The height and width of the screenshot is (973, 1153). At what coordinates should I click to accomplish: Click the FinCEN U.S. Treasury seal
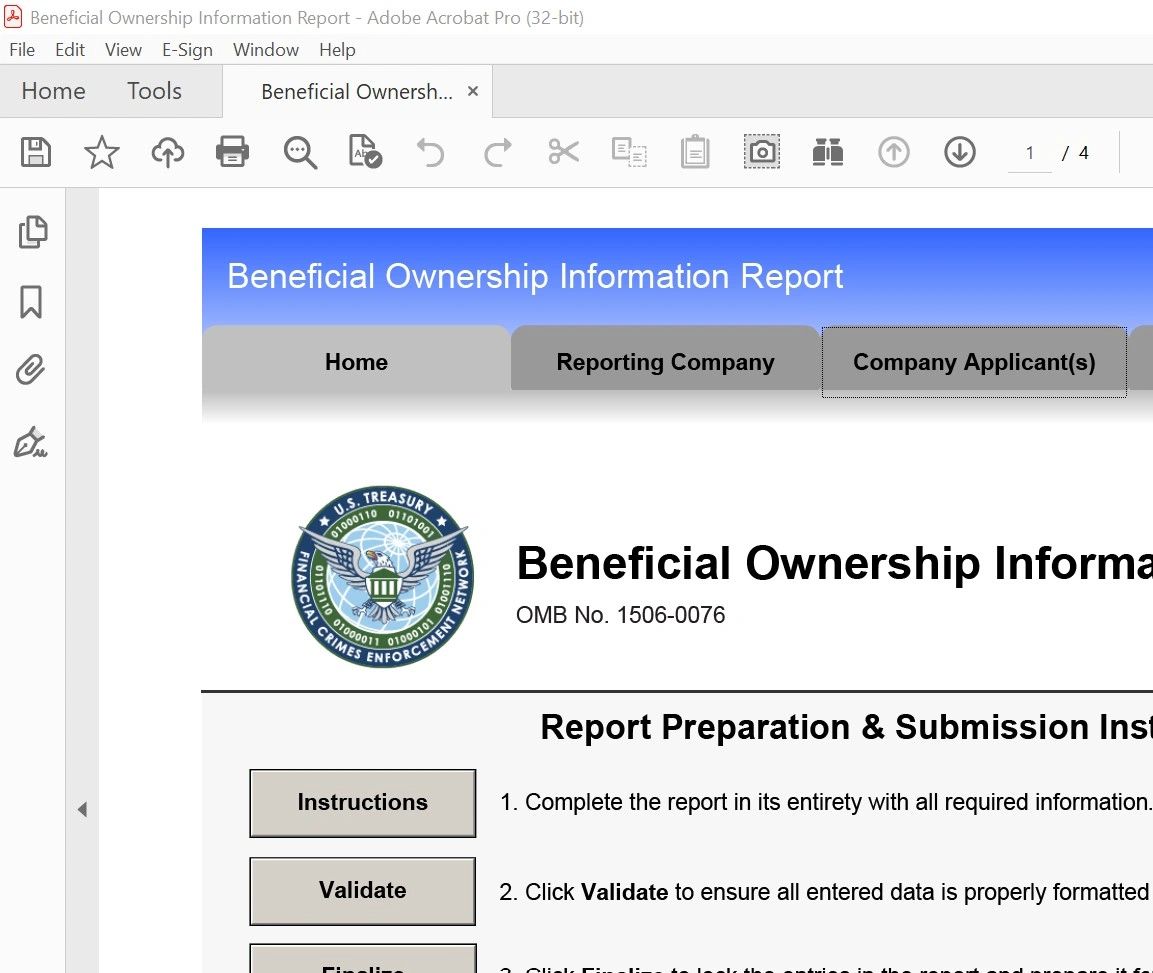[x=382, y=577]
